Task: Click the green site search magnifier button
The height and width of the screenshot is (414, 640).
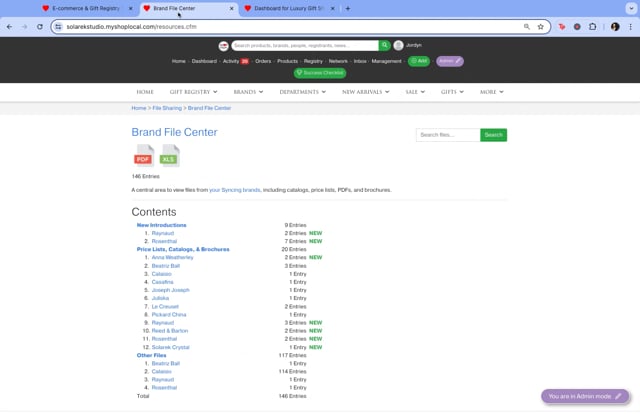Action: coord(384,45)
